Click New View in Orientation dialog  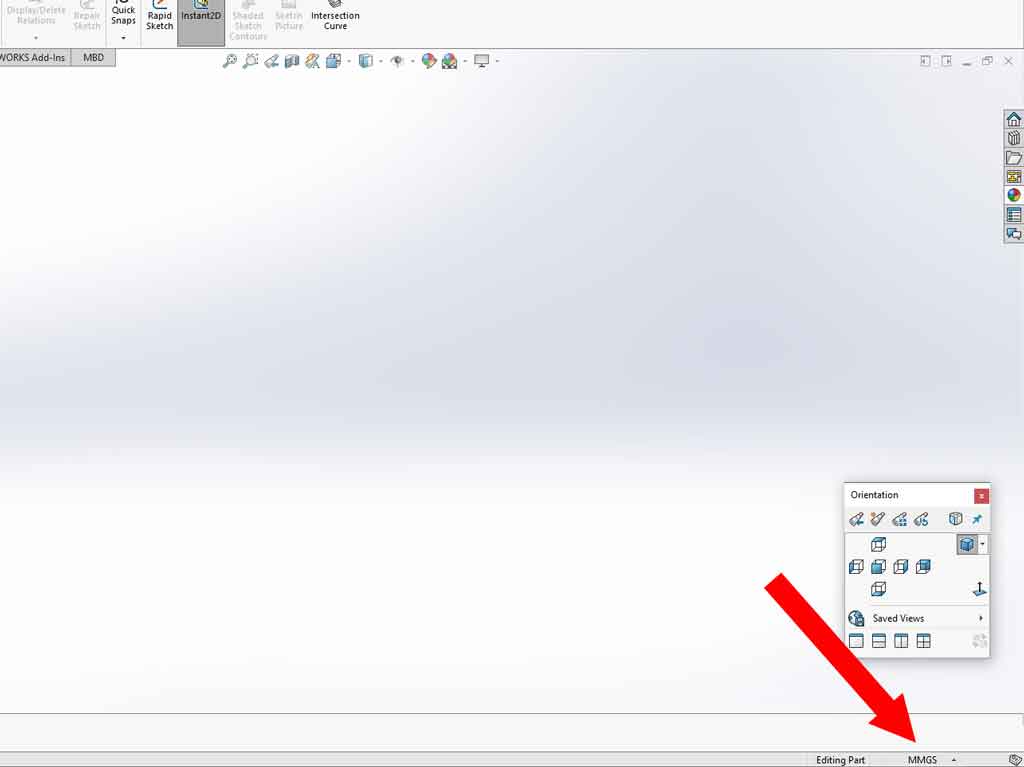tap(878, 519)
